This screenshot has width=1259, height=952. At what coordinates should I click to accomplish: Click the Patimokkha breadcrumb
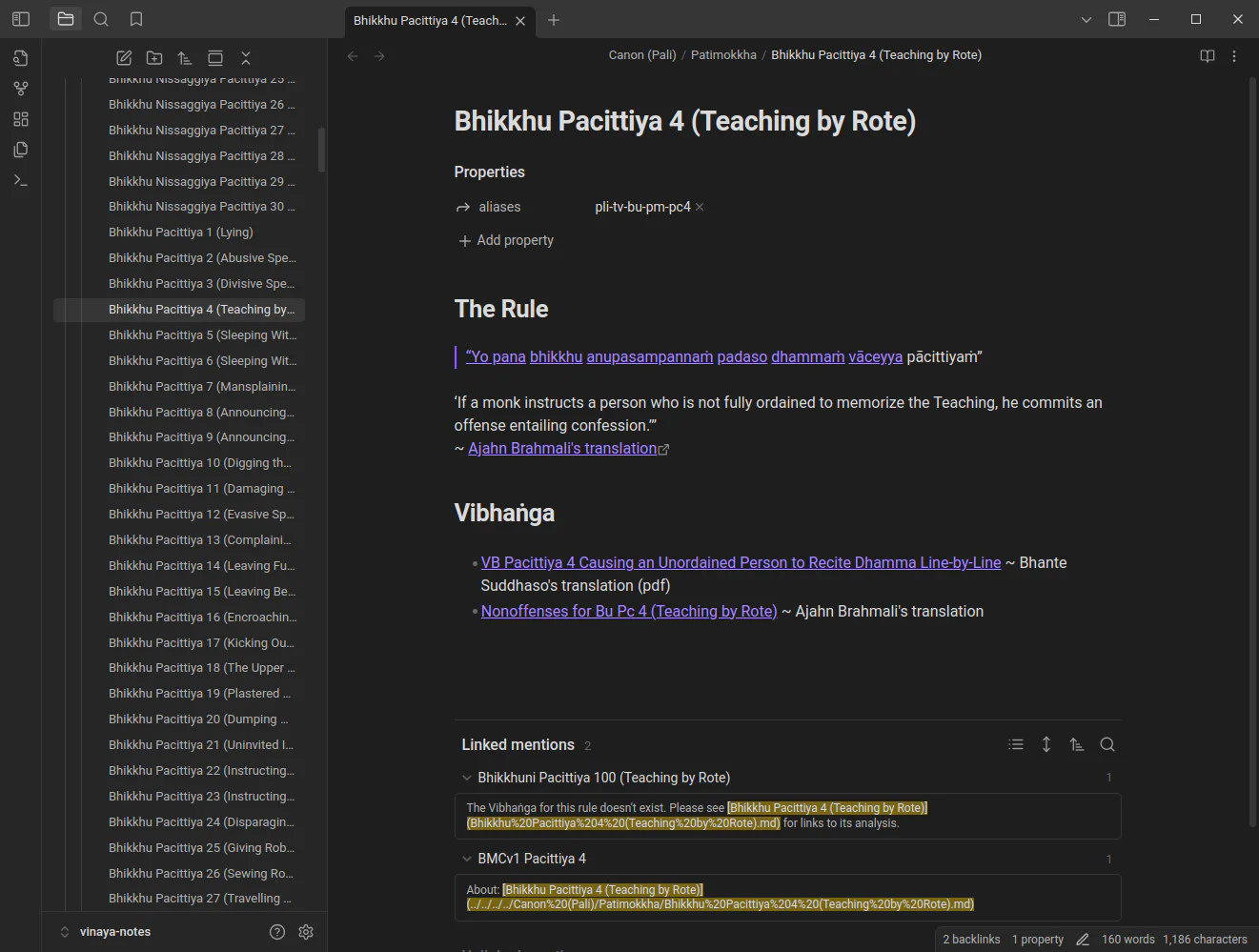pyautogui.click(x=723, y=55)
